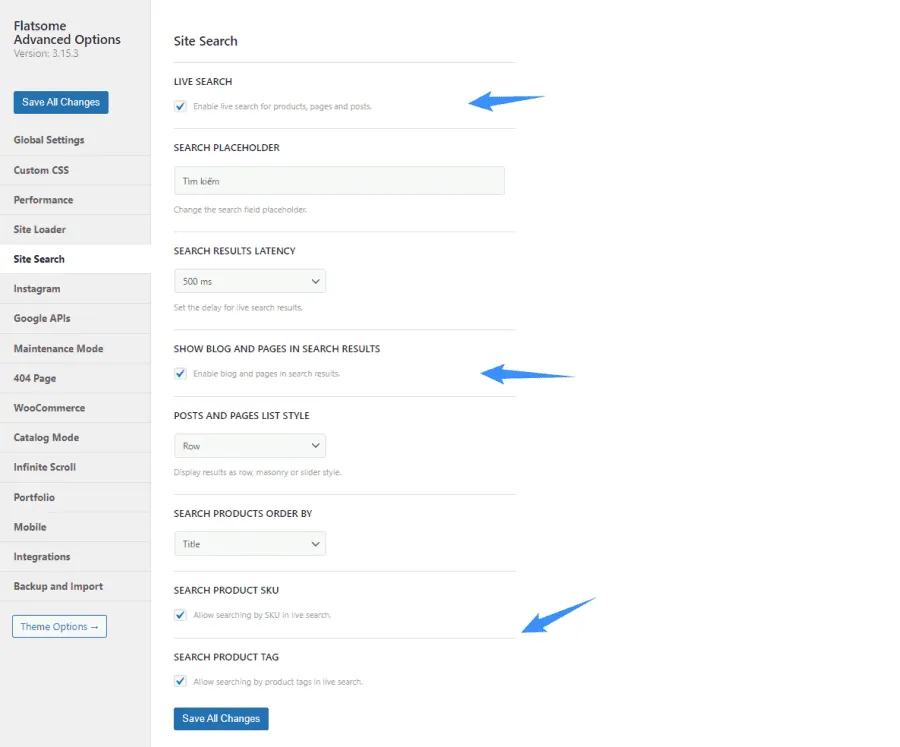The width and height of the screenshot is (900, 747).
Task: Toggle blog and pages in search results
Action: [181, 374]
